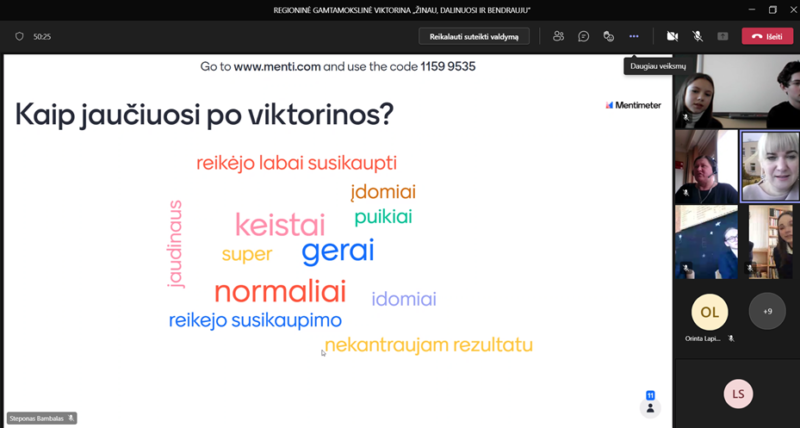Click the red Išeiti leave button
Viewport: 800px width, 428px height.
[x=767, y=36]
